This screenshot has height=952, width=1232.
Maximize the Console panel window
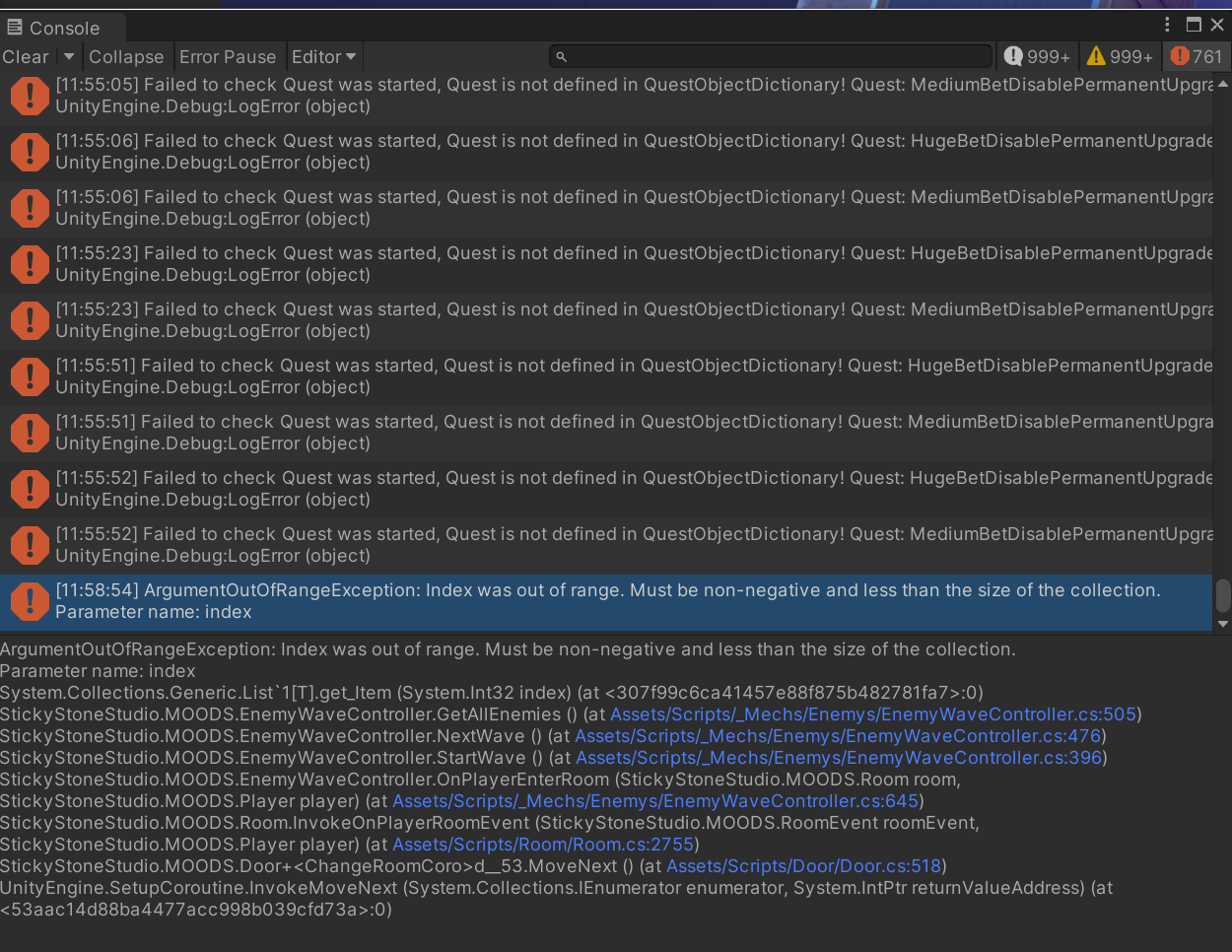coord(1194,25)
